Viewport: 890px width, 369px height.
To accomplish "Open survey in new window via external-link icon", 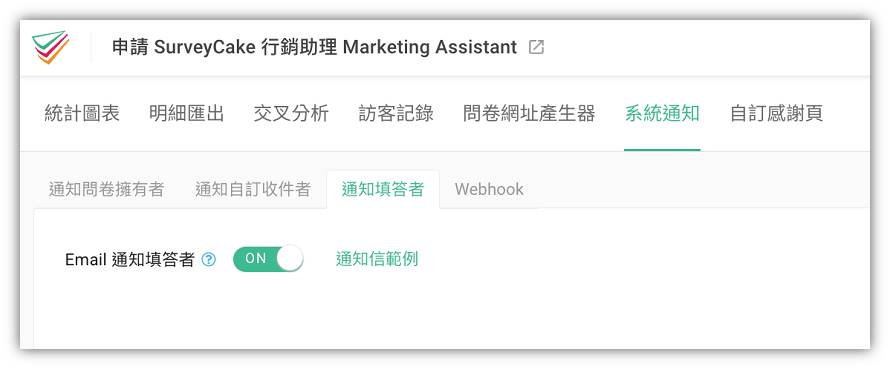I will [536, 47].
